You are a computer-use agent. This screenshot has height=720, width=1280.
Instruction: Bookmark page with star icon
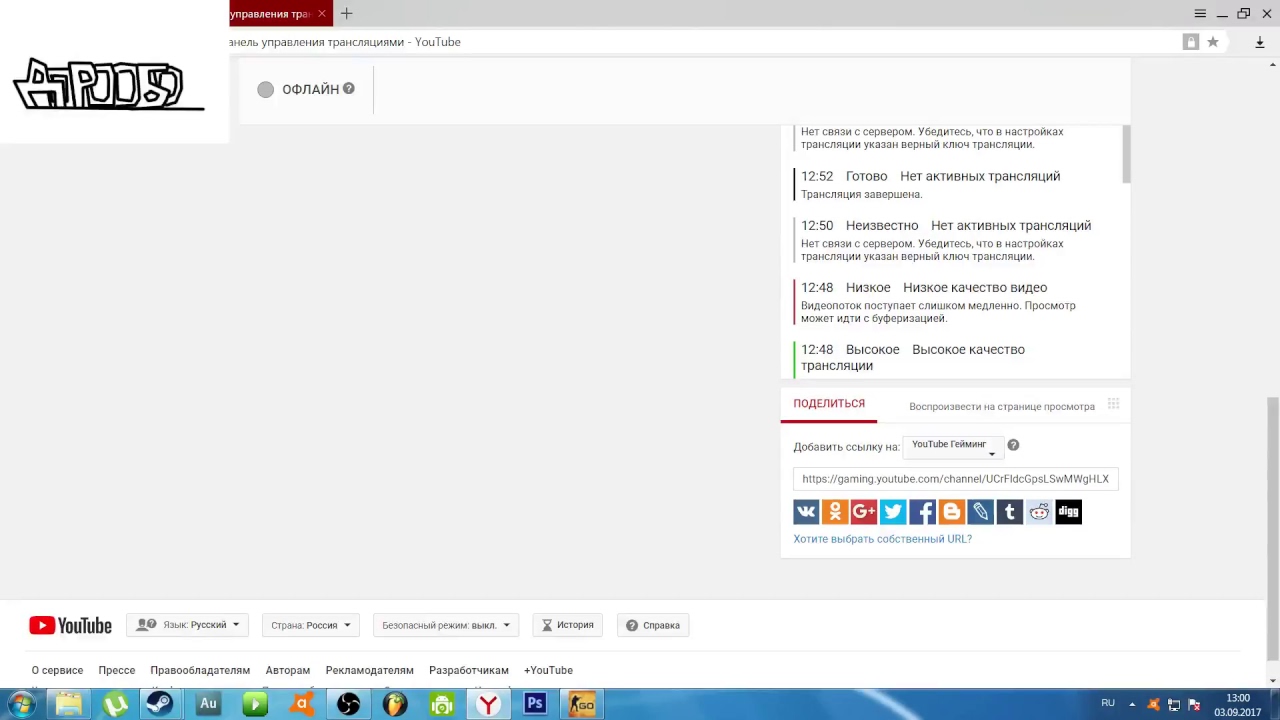click(1213, 42)
